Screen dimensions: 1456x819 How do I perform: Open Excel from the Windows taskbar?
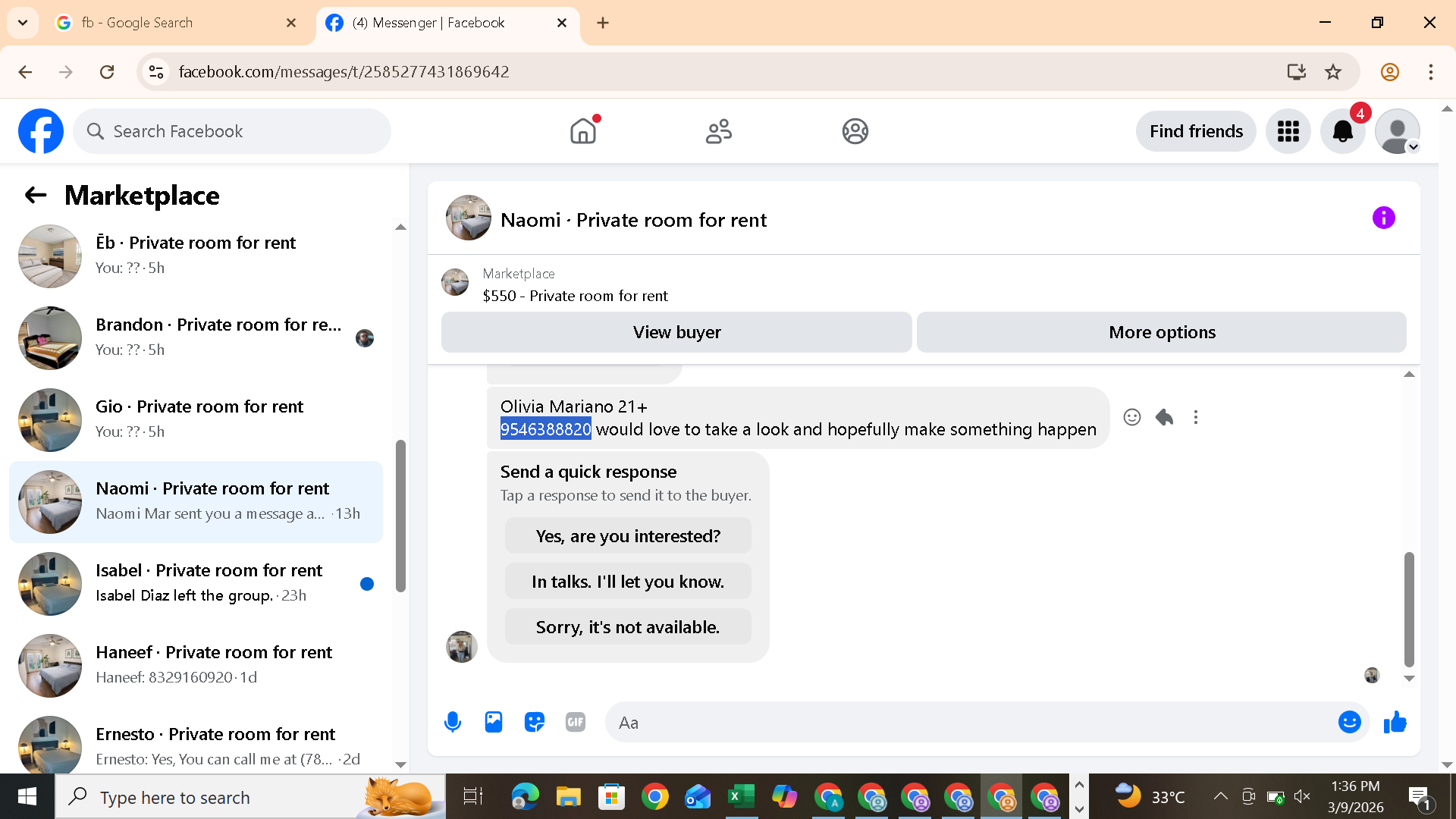741,797
